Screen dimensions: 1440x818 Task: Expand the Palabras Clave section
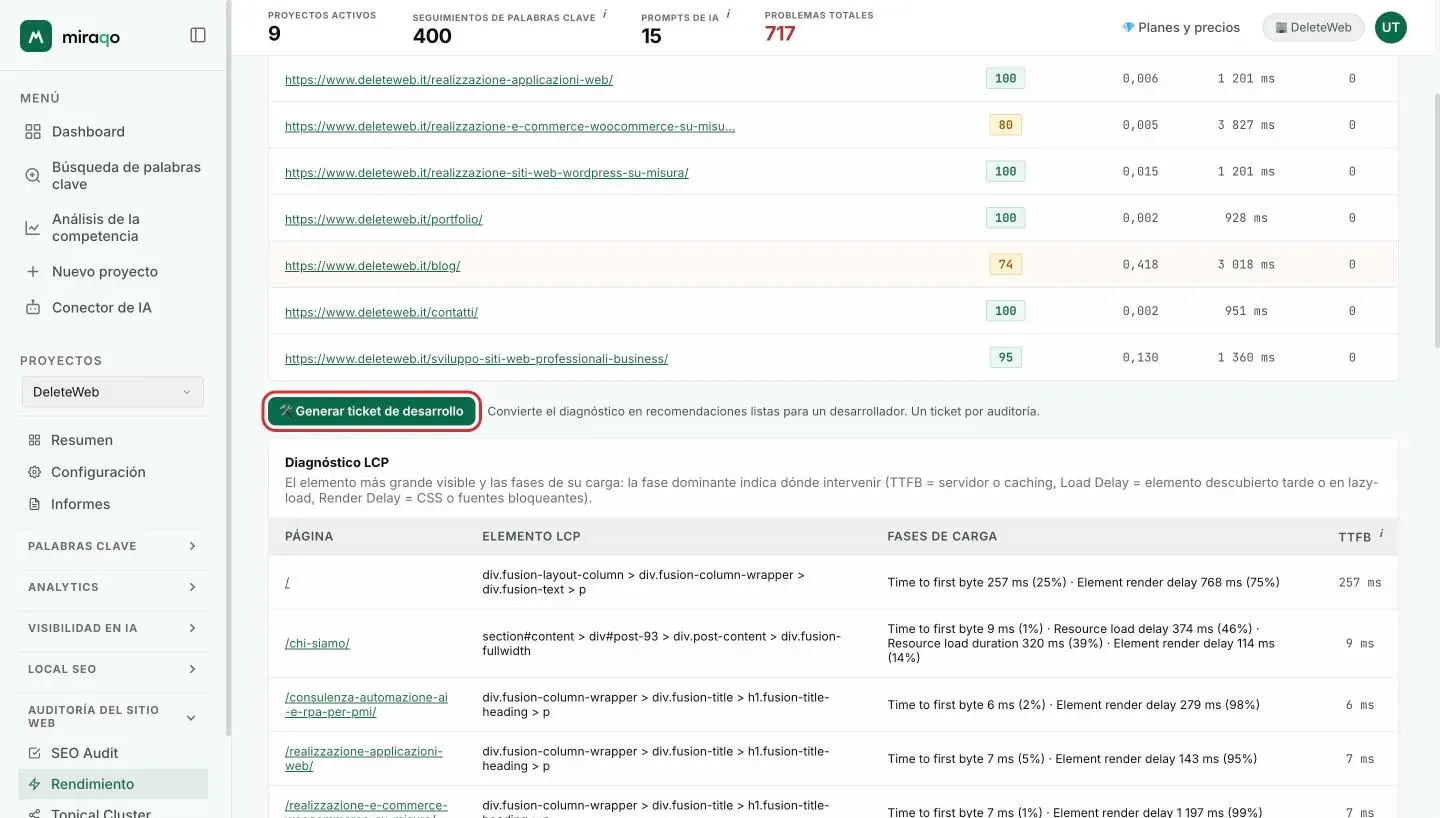pyautogui.click(x=113, y=546)
